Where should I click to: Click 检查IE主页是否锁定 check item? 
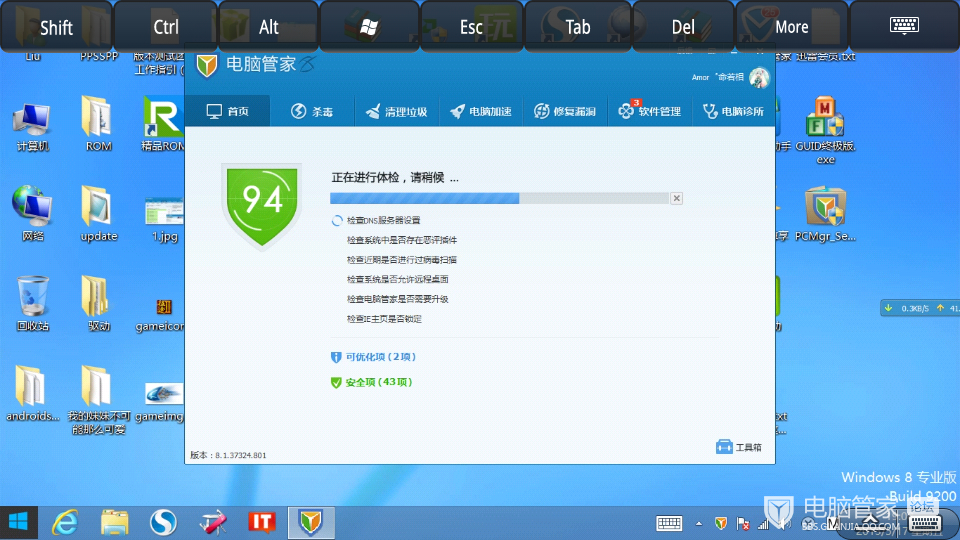click(x=384, y=319)
